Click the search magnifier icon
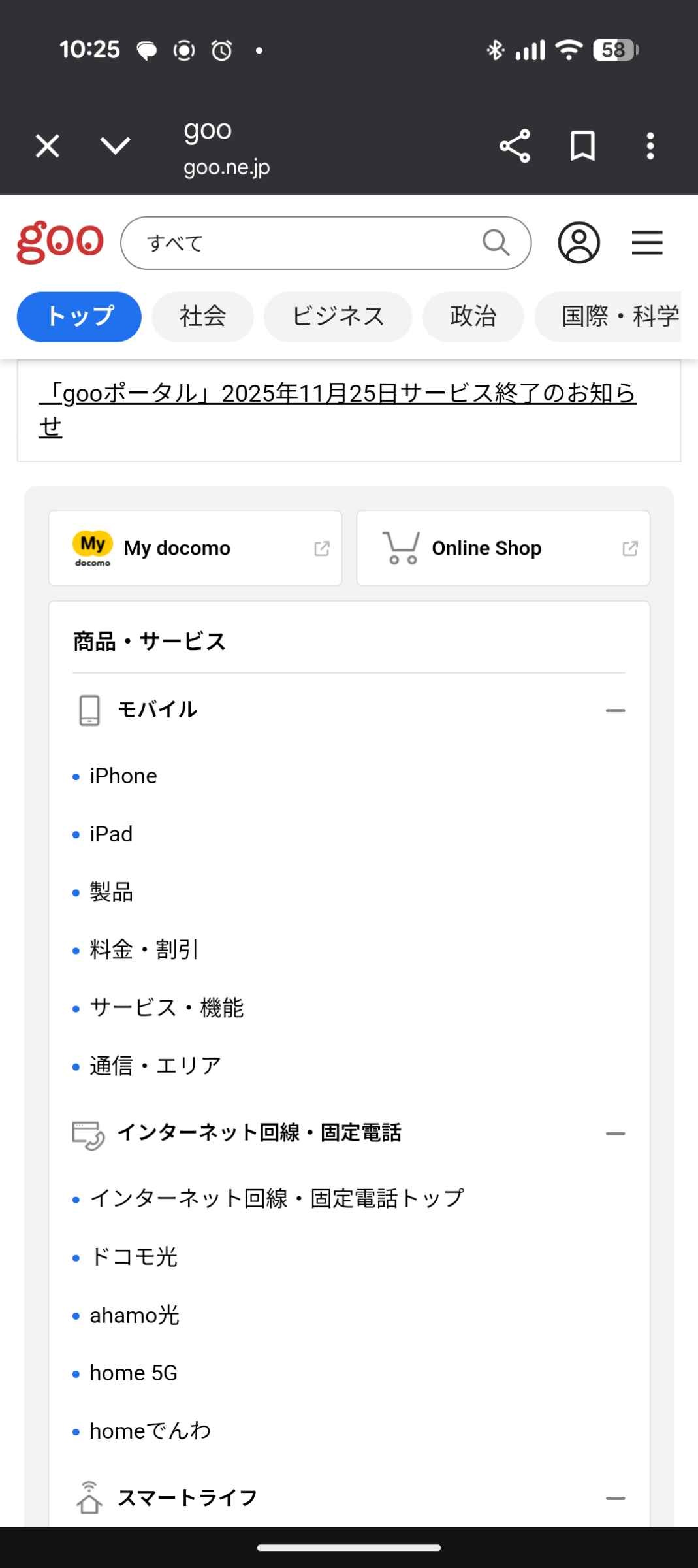698x1568 pixels. 496,242
